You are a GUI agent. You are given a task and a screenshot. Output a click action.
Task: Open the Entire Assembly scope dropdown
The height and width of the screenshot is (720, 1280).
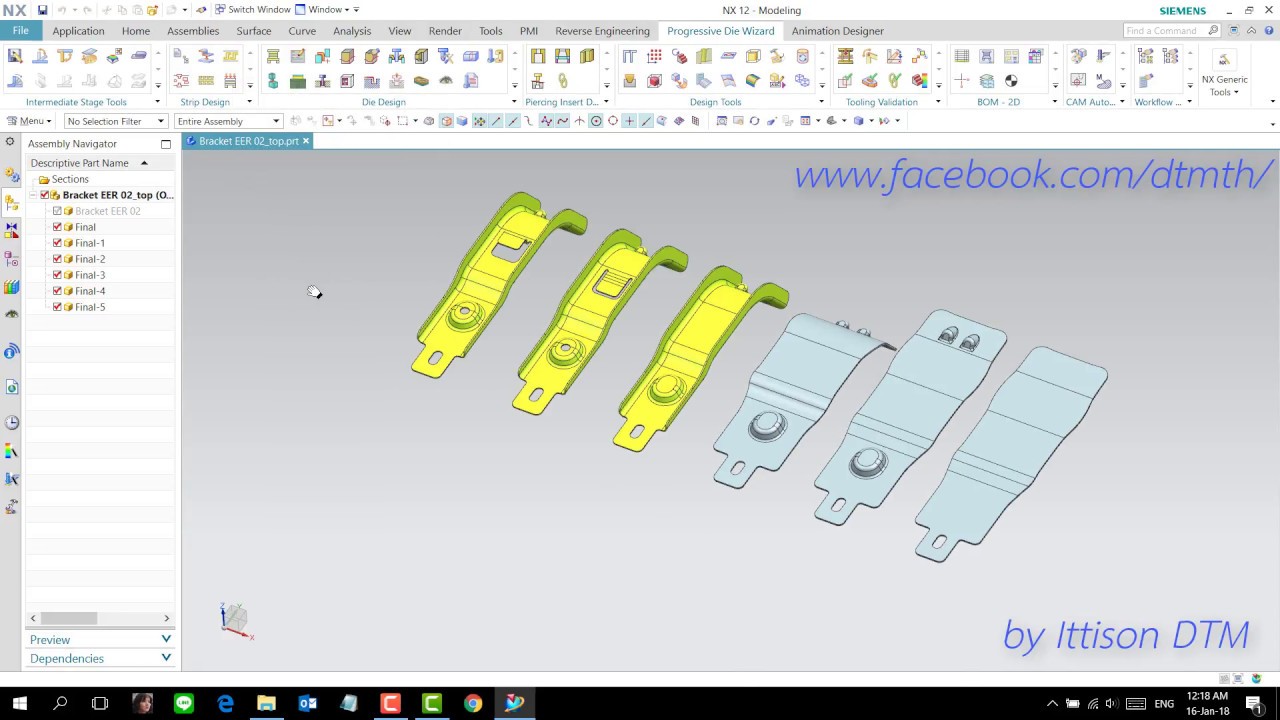coord(228,121)
